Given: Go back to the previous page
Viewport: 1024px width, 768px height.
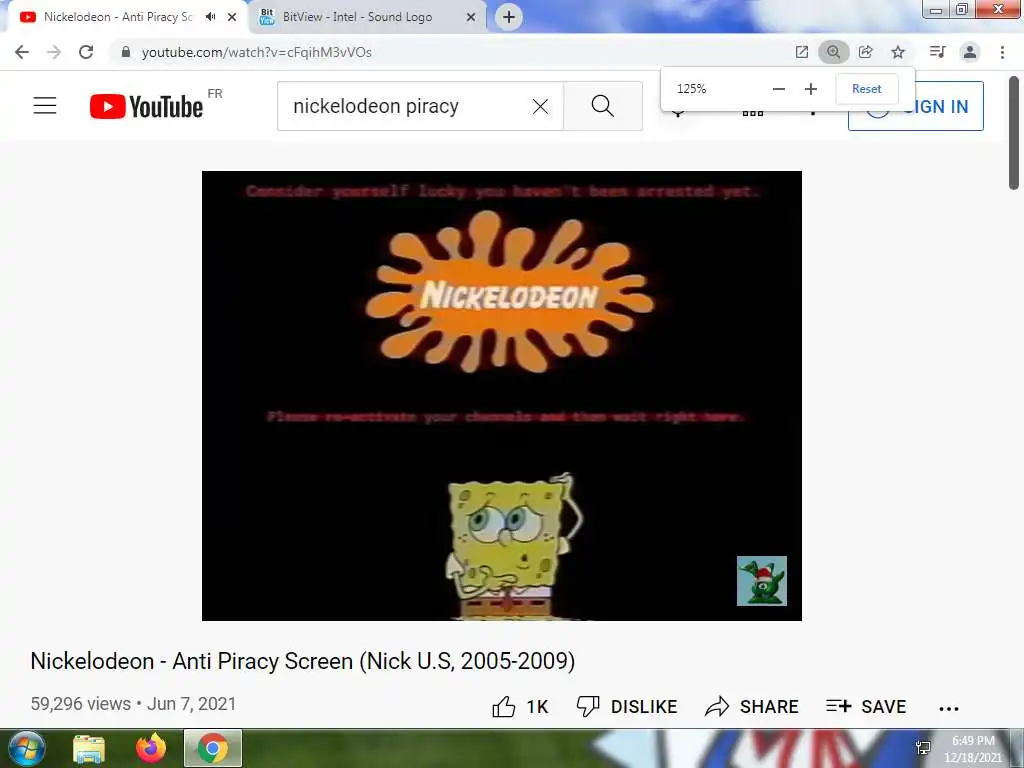Looking at the screenshot, I should (22, 52).
